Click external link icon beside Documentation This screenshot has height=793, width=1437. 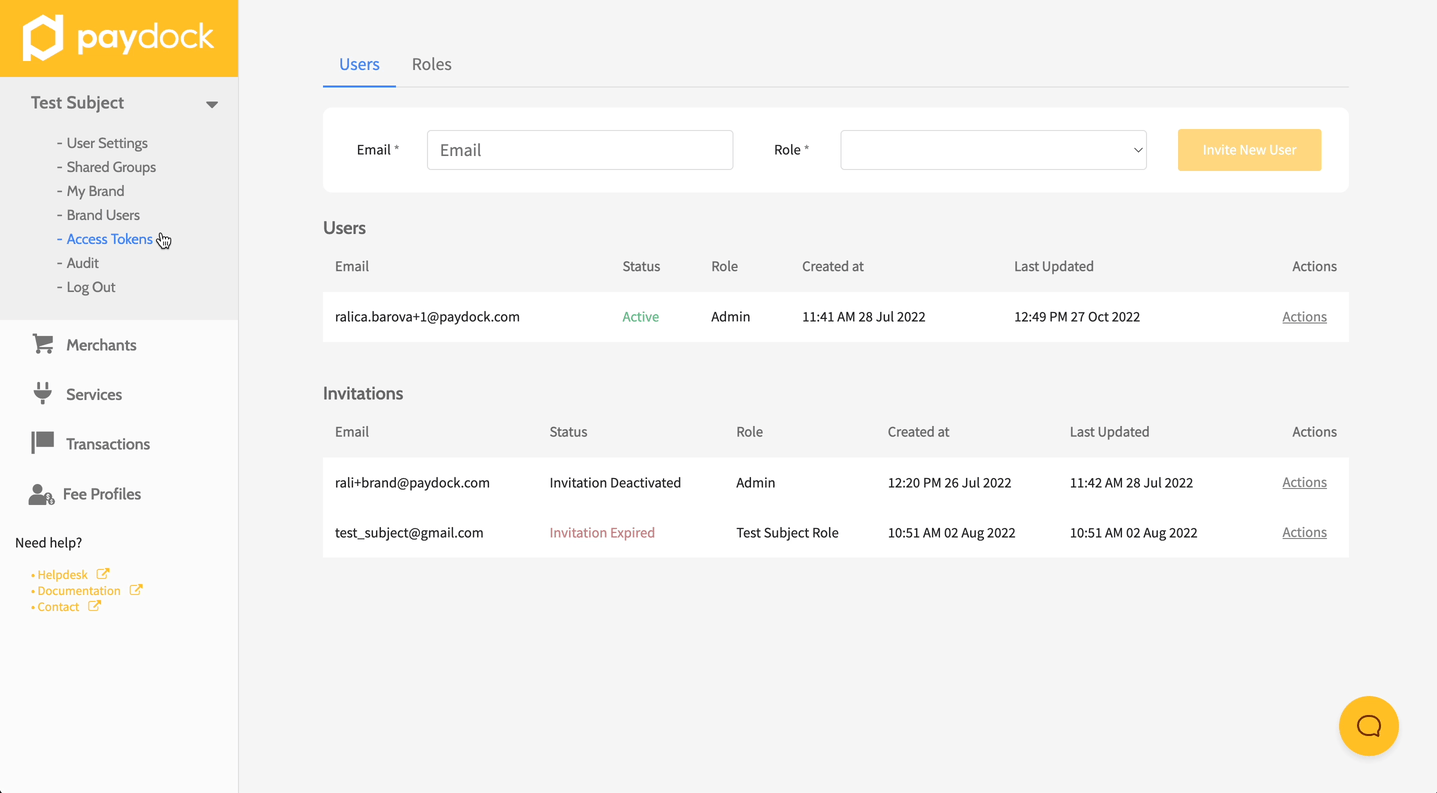[136, 590]
